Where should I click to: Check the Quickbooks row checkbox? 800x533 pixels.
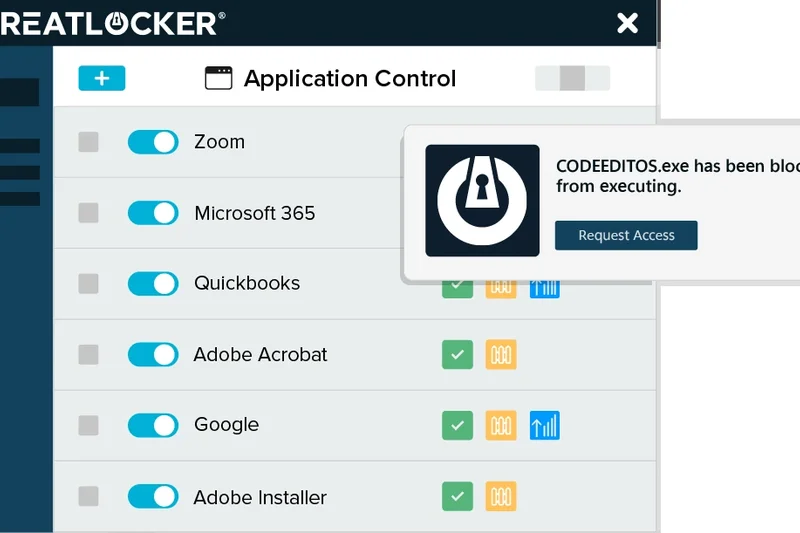point(88,284)
